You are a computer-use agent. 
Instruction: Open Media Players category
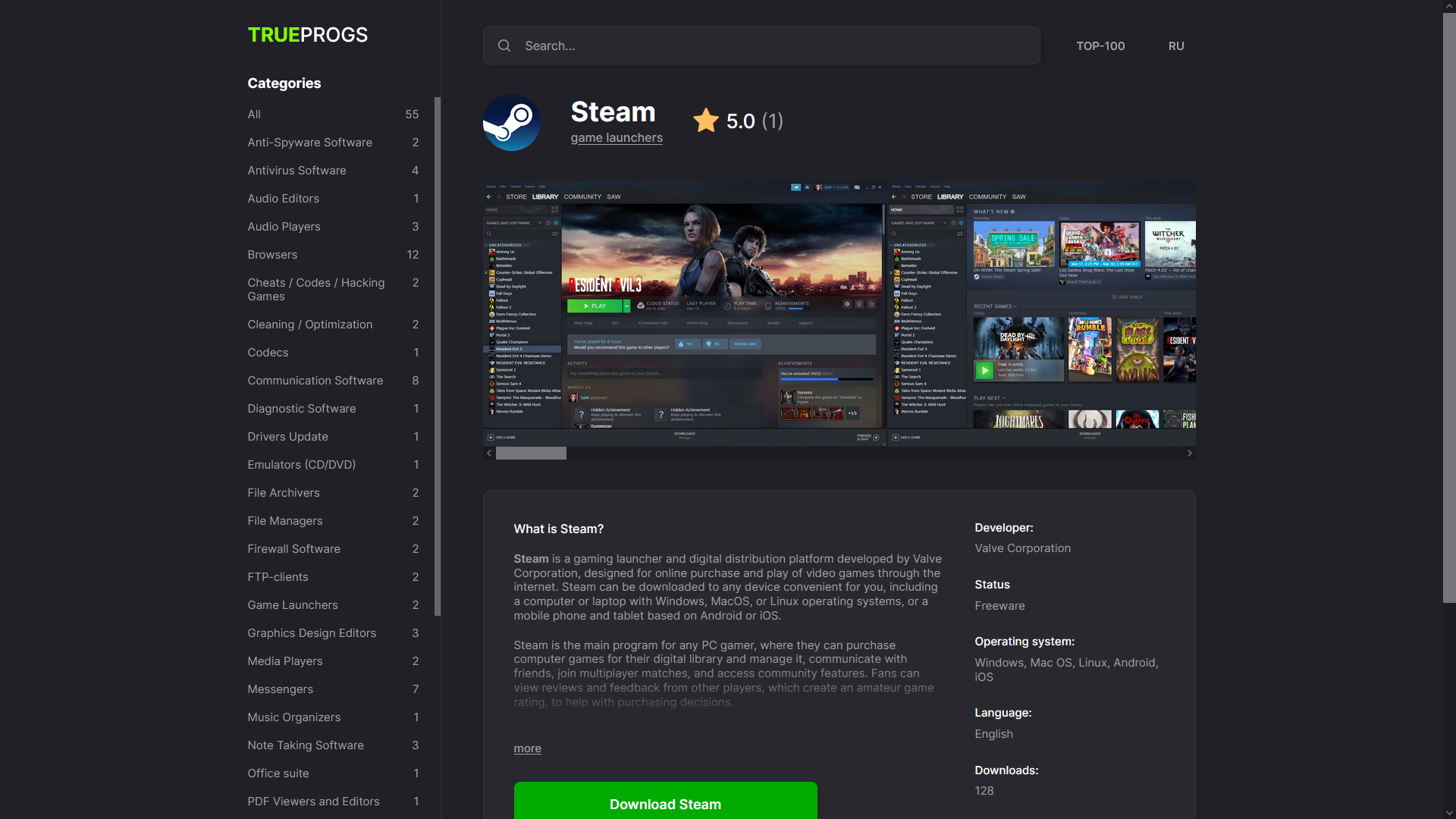[333, 661]
